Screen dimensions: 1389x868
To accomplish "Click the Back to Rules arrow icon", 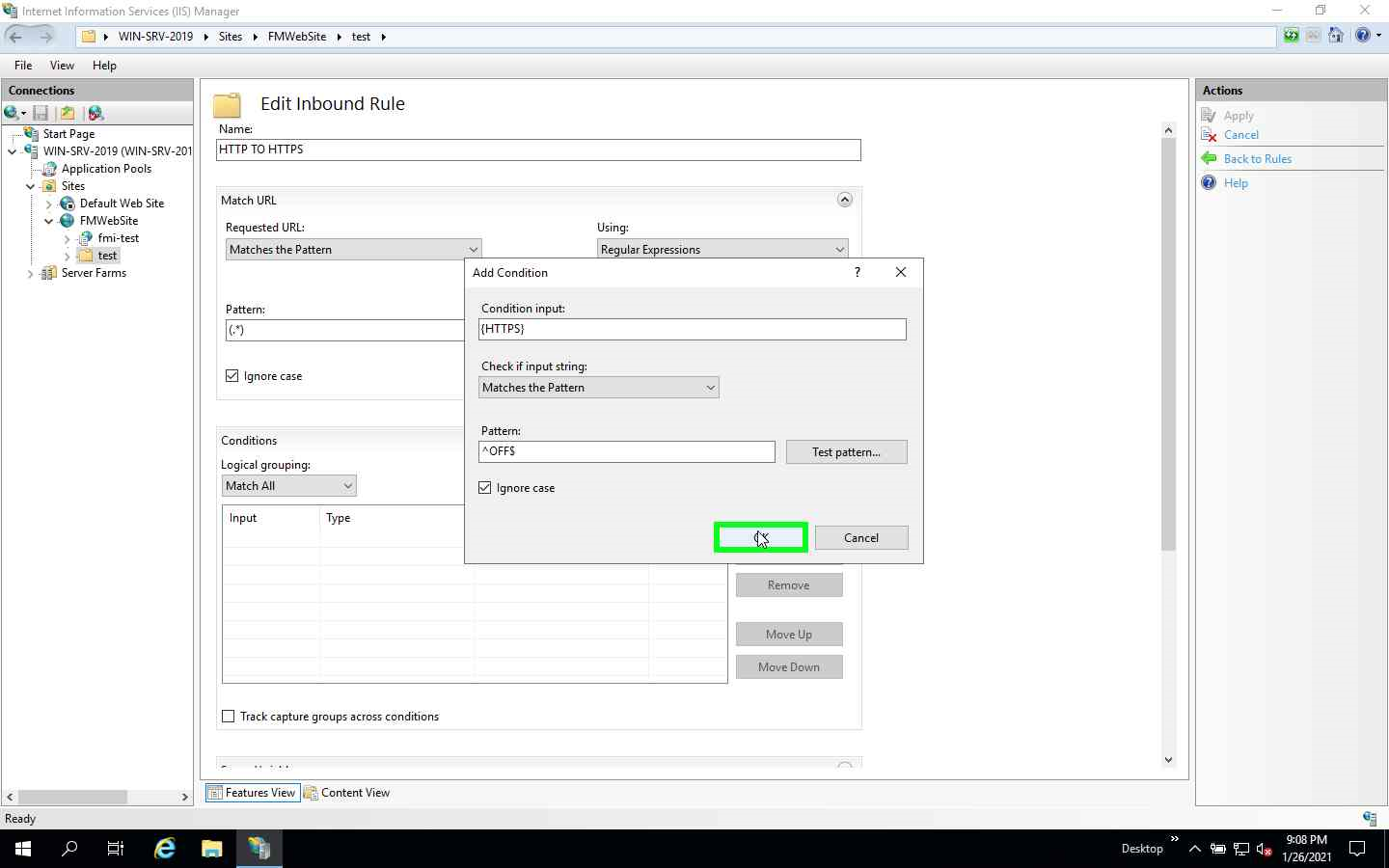I will coord(1209,159).
